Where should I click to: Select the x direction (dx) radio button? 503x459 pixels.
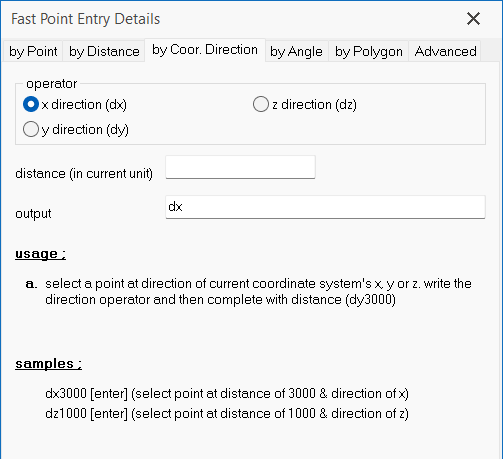[x=31, y=104]
